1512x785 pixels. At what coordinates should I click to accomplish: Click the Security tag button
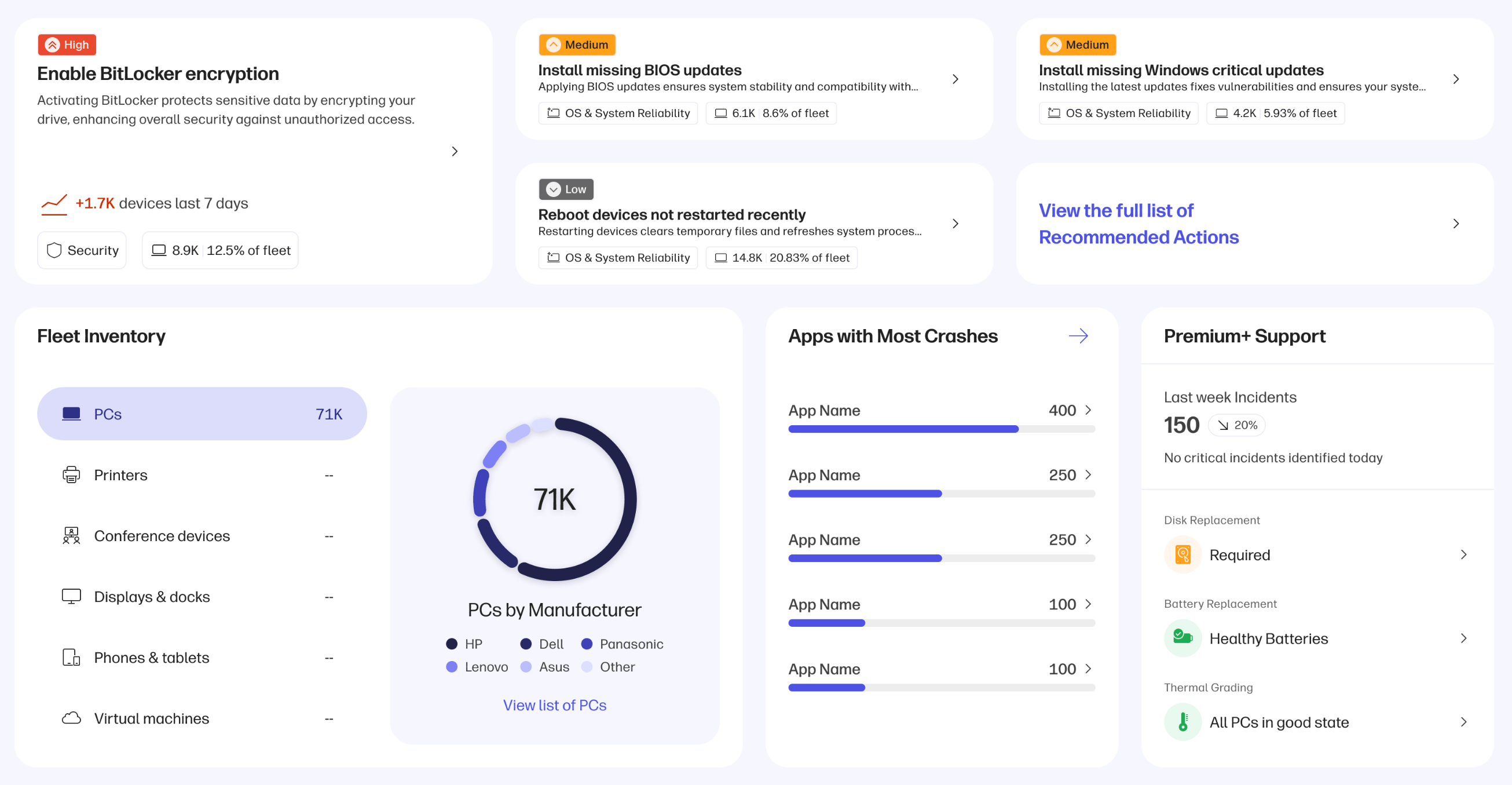point(82,250)
